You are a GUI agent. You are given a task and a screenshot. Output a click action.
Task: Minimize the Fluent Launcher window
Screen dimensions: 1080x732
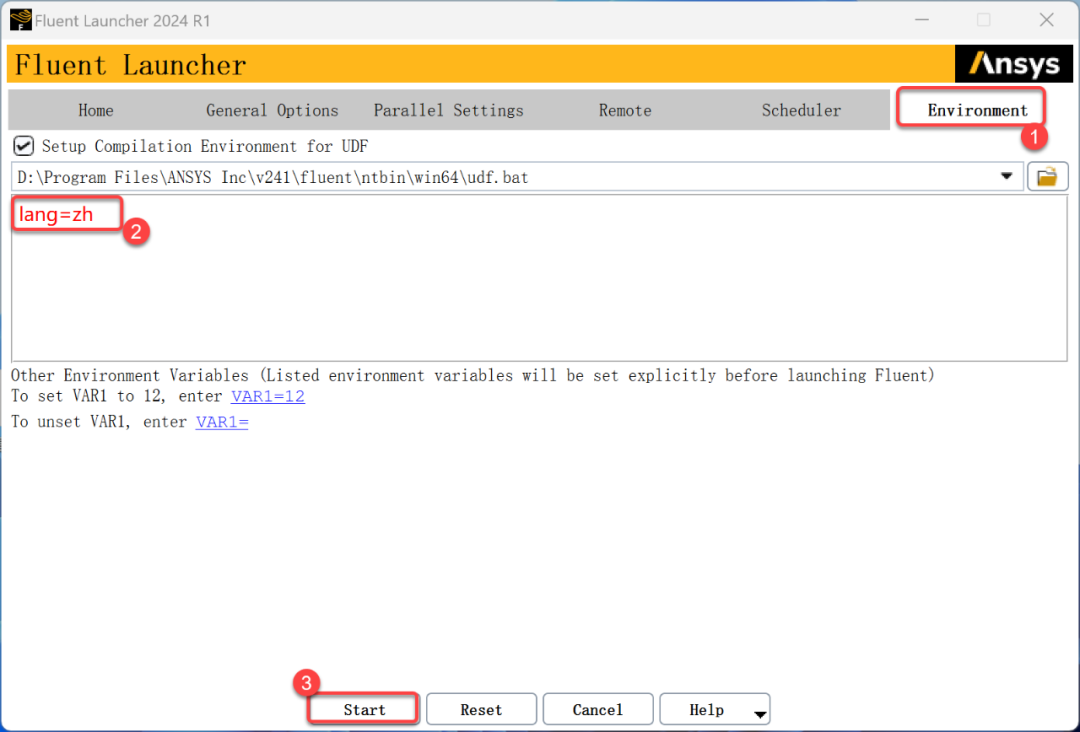point(922,20)
